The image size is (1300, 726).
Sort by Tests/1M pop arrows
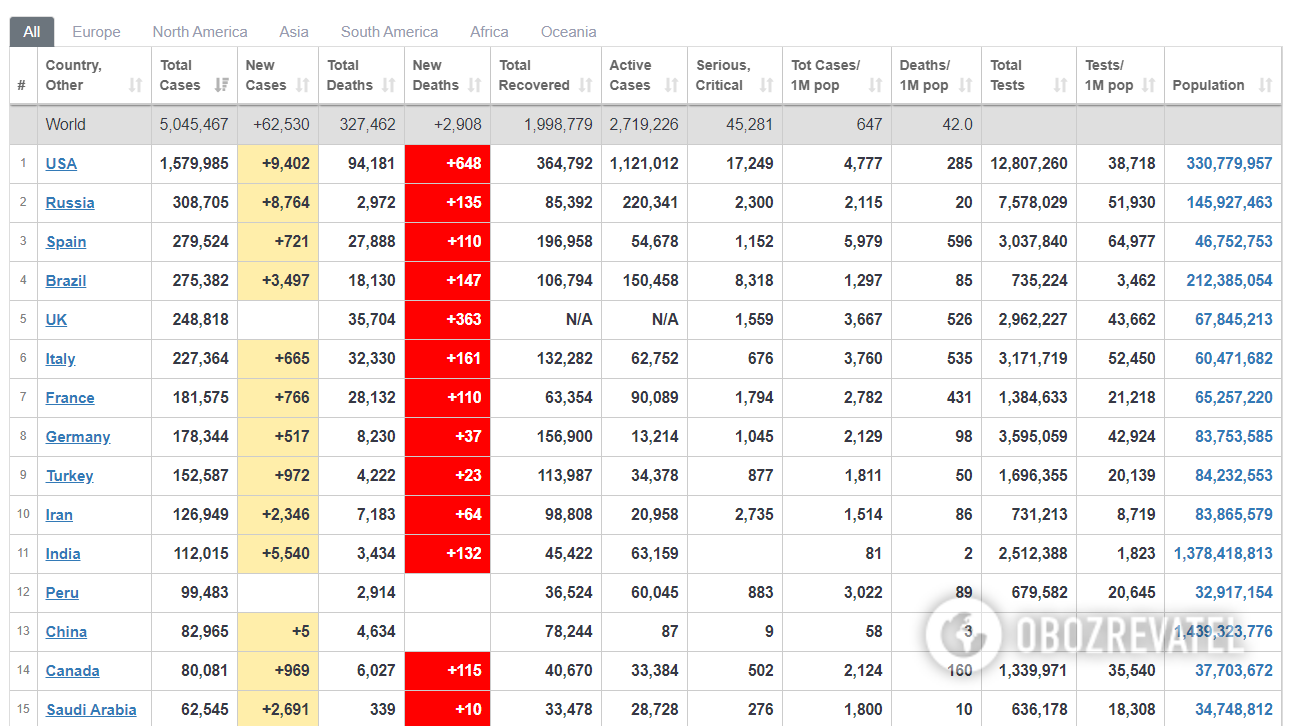(x=1148, y=86)
